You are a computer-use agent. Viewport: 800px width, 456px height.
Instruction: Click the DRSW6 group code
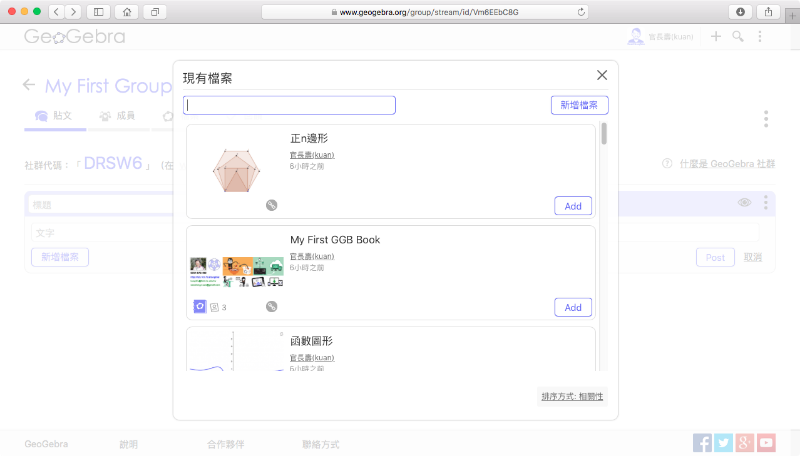click(x=113, y=163)
